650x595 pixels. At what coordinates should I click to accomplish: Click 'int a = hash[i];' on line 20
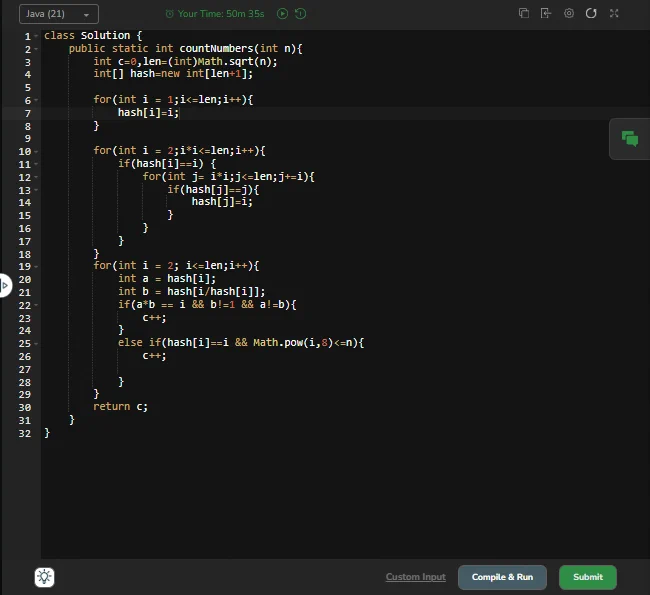pyautogui.click(x=167, y=279)
